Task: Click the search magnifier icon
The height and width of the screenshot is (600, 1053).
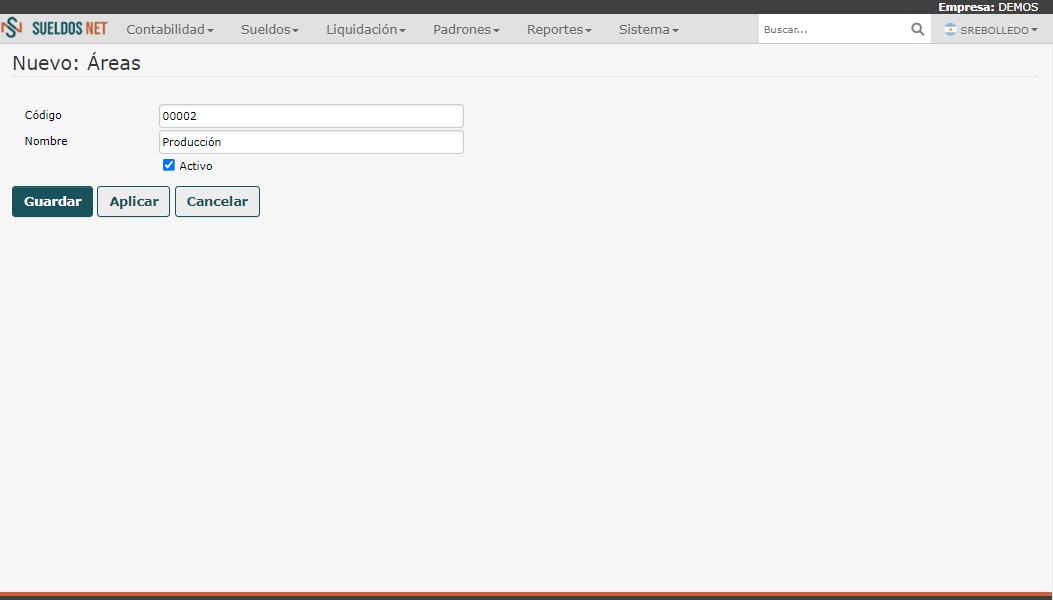Action: 917,29
